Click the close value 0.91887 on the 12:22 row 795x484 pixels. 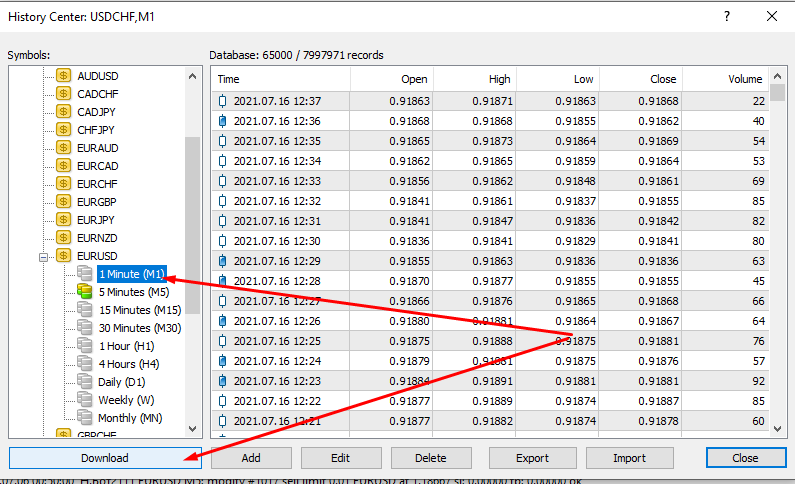[x=658, y=401]
